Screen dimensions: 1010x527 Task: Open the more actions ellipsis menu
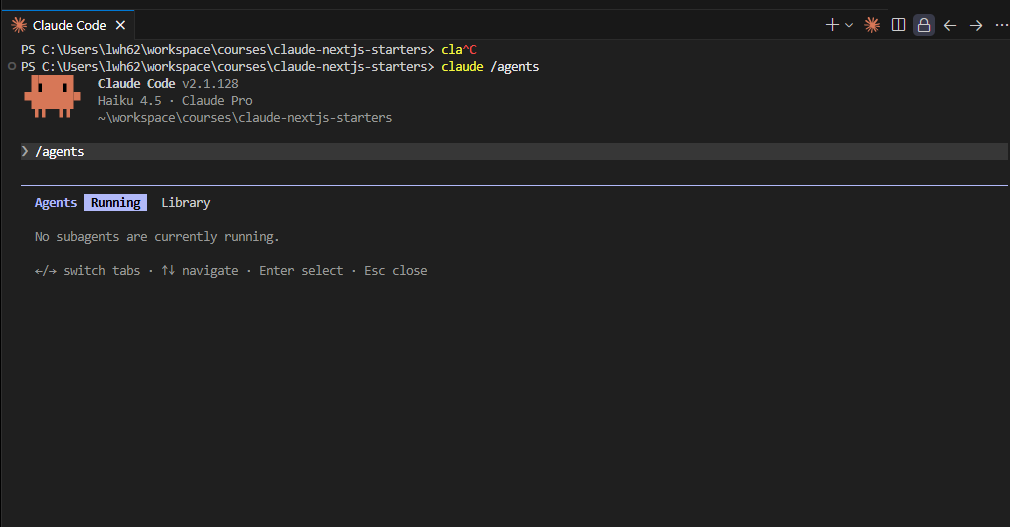[1001, 25]
